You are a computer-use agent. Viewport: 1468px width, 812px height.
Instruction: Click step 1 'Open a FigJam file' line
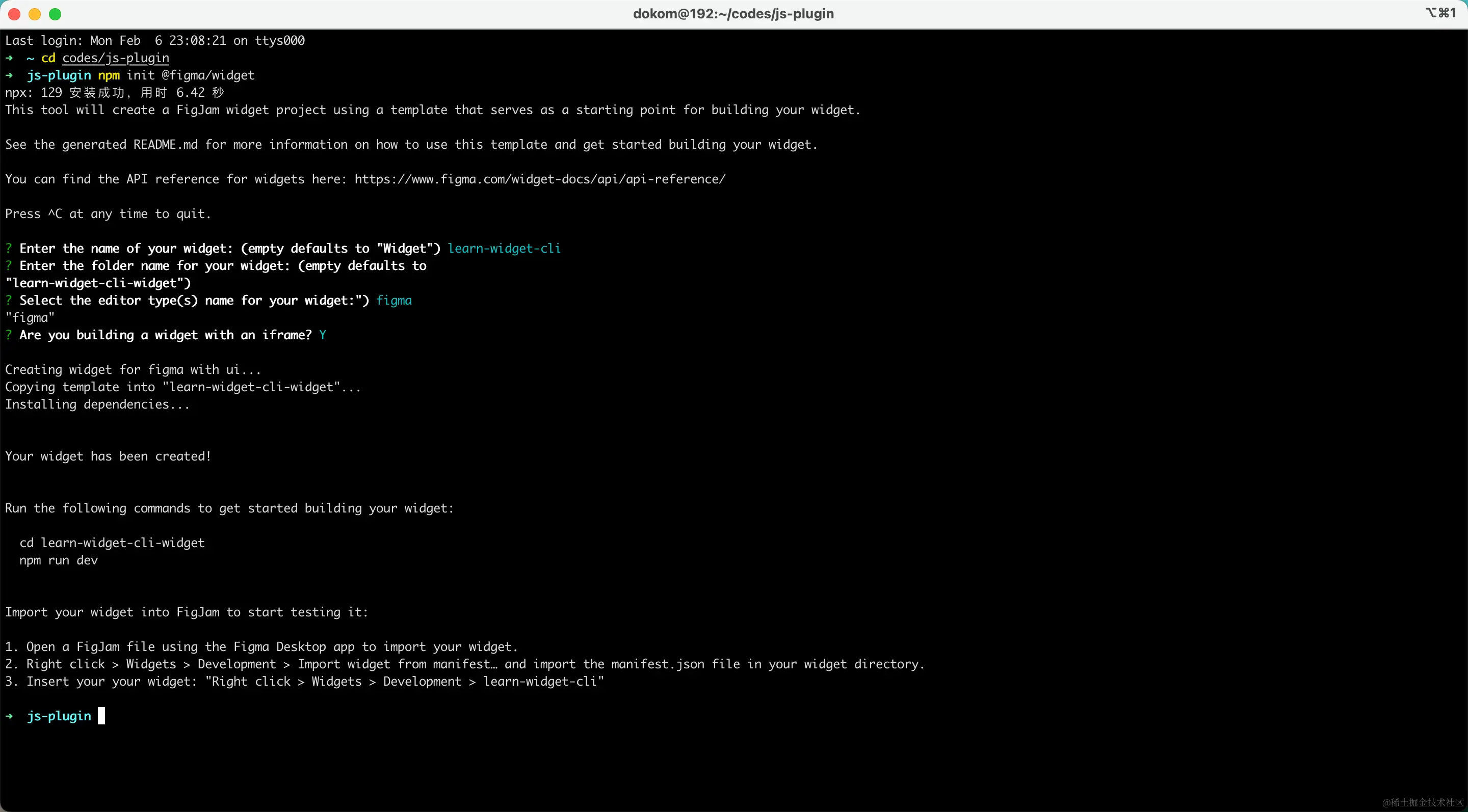tap(261, 647)
